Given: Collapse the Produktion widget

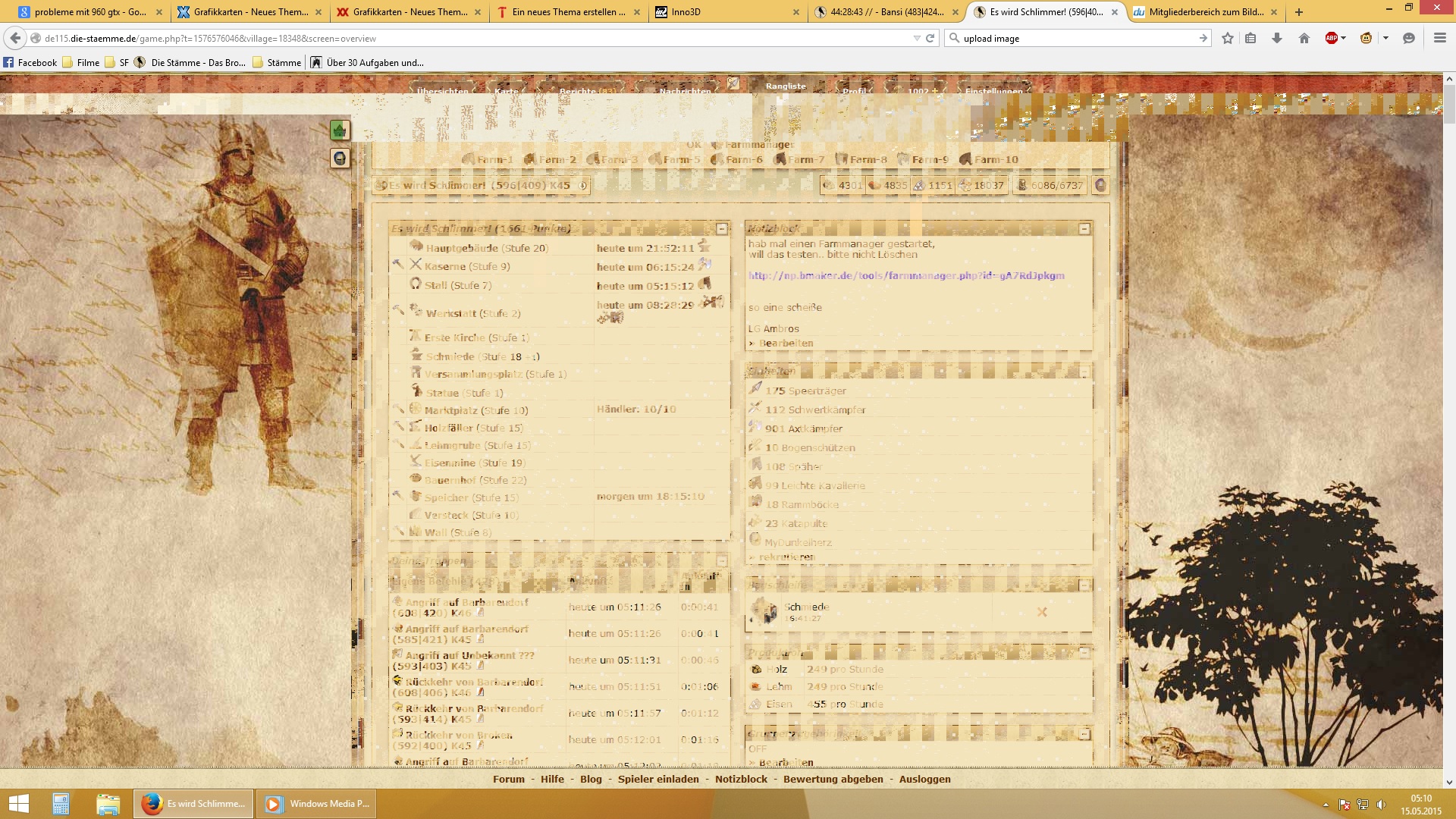Looking at the screenshot, I should pyautogui.click(x=1084, y=652).
